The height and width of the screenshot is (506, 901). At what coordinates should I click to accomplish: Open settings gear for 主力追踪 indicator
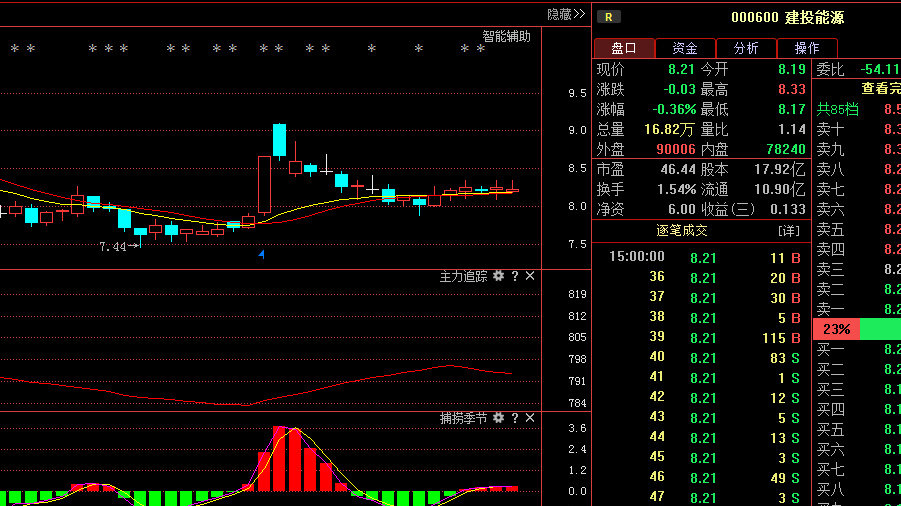coord(498,276)
